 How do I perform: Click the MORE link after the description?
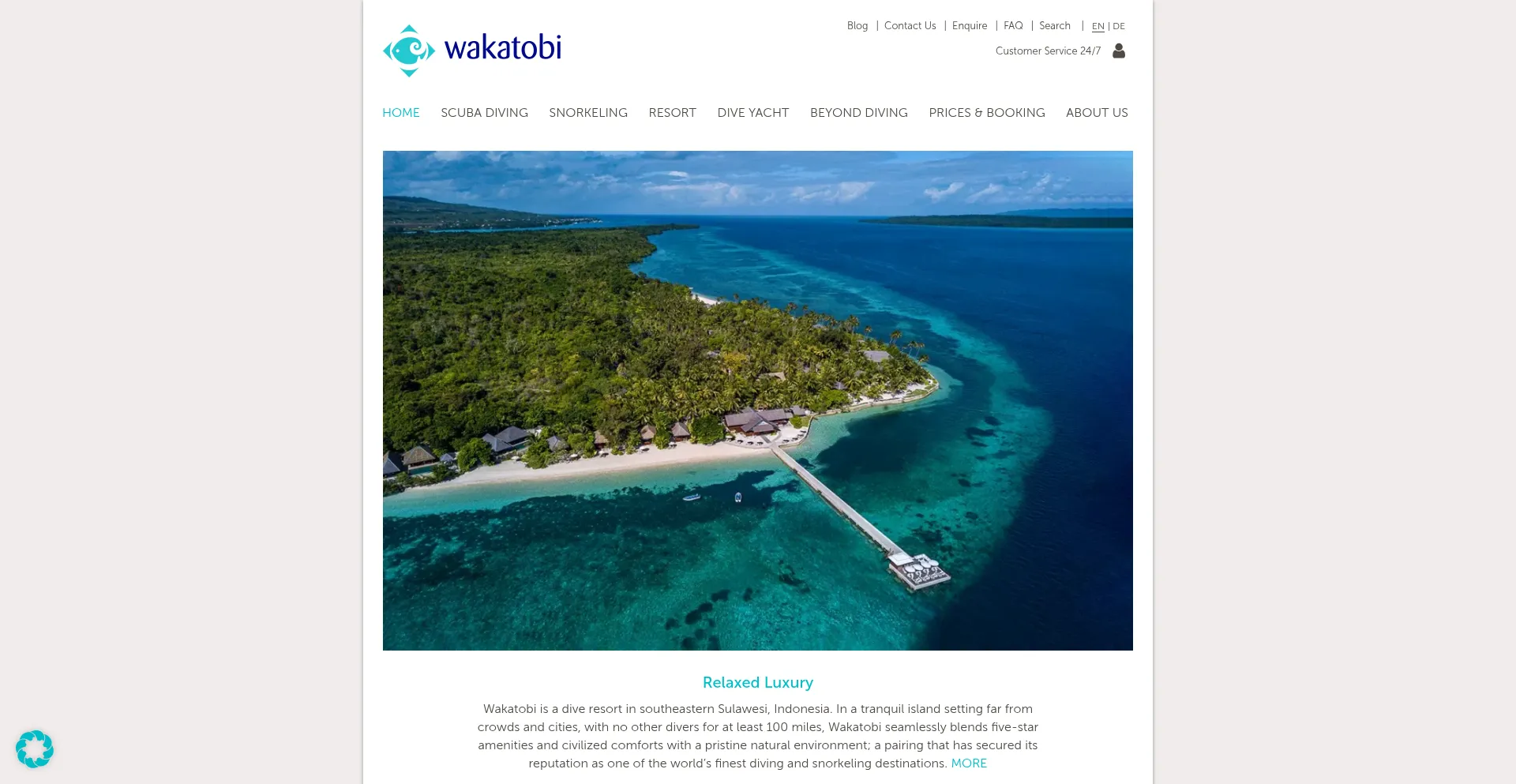[x=969, y=763]
